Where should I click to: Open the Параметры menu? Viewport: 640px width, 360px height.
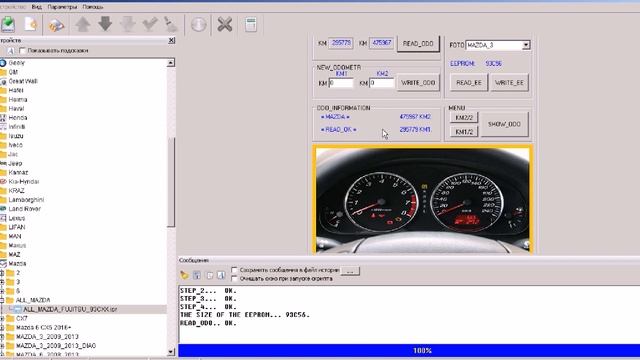coord(62,7)
